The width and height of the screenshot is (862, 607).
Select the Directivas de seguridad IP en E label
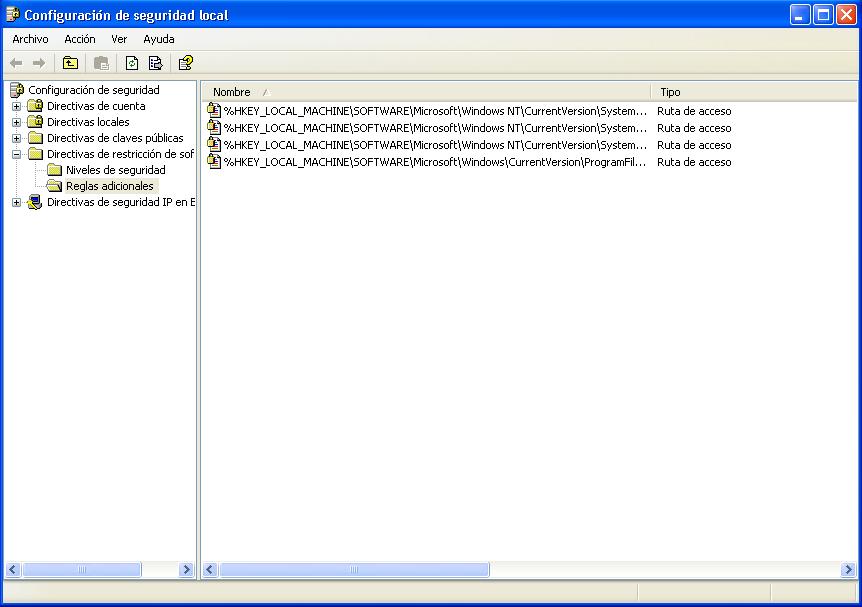(x=121, y=202)
